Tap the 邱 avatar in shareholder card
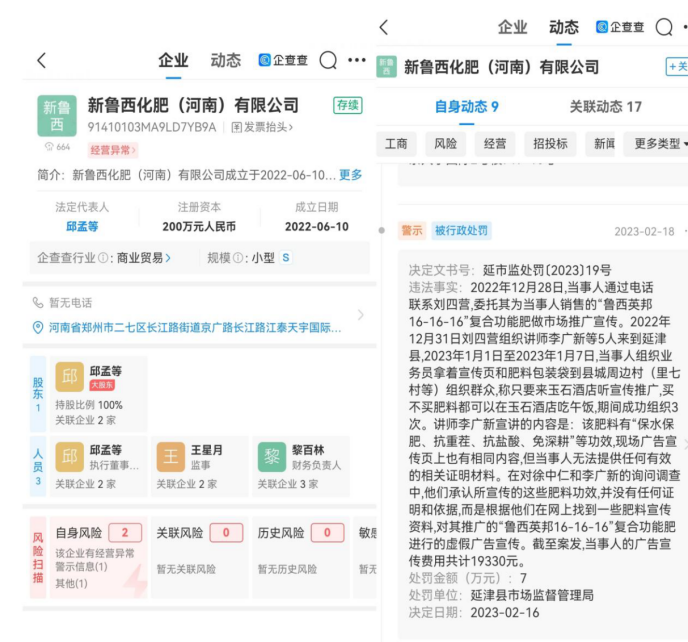 69,377
